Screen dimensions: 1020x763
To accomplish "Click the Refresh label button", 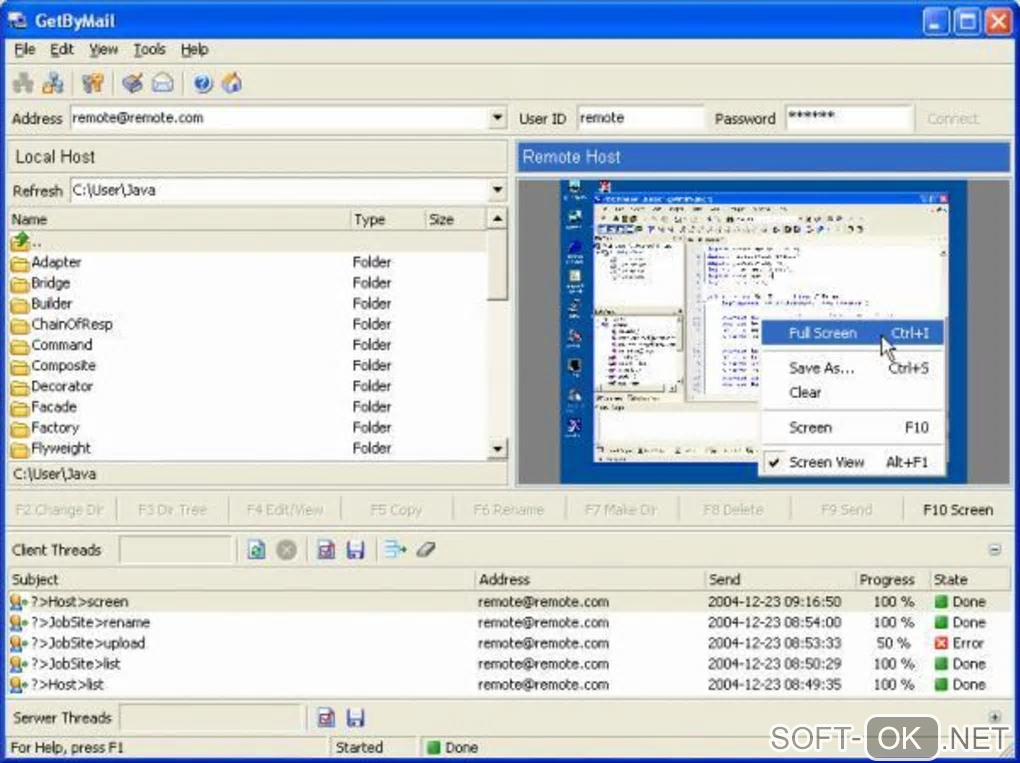I will coord(37,191).
